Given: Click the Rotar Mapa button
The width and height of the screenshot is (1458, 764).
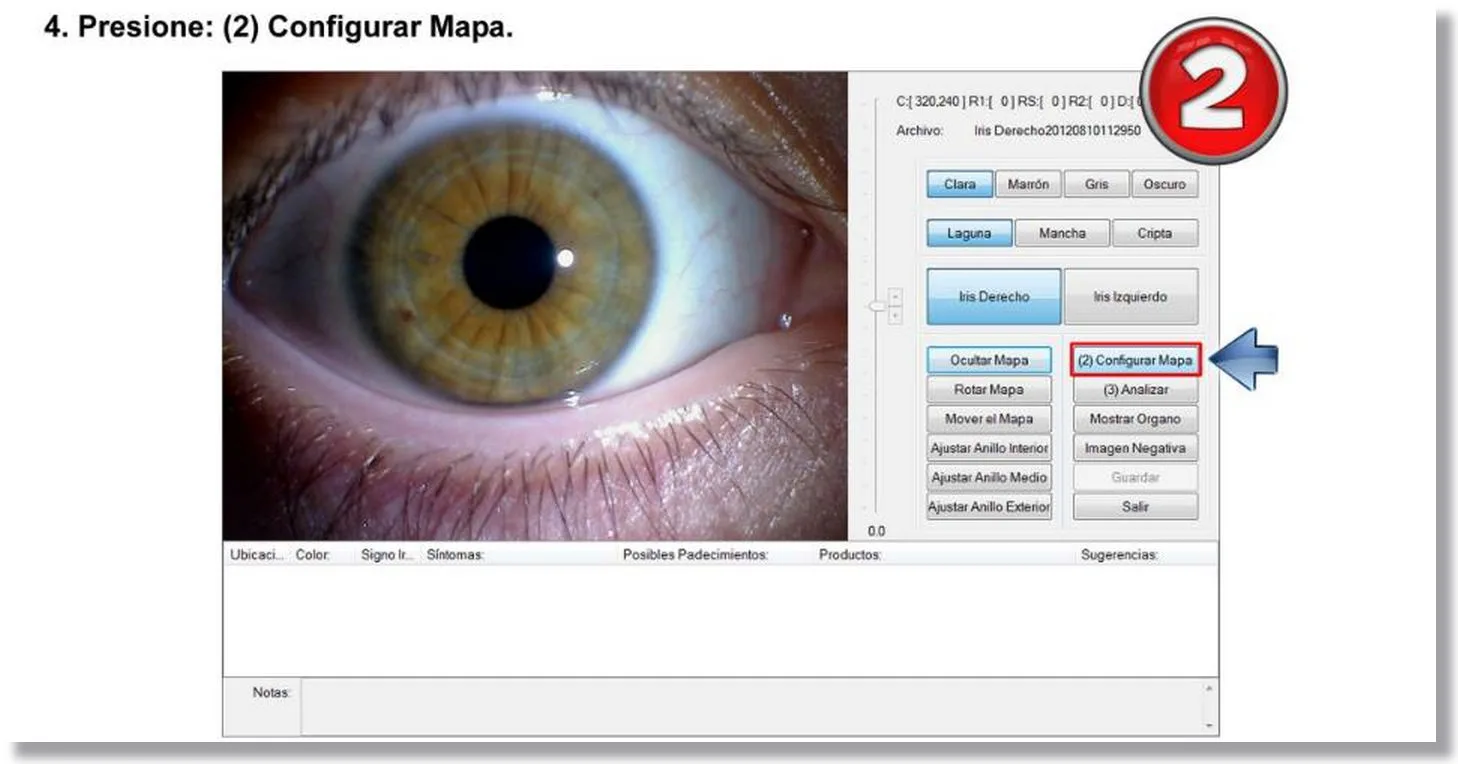Looking at the screenshot, I should 989,390.
